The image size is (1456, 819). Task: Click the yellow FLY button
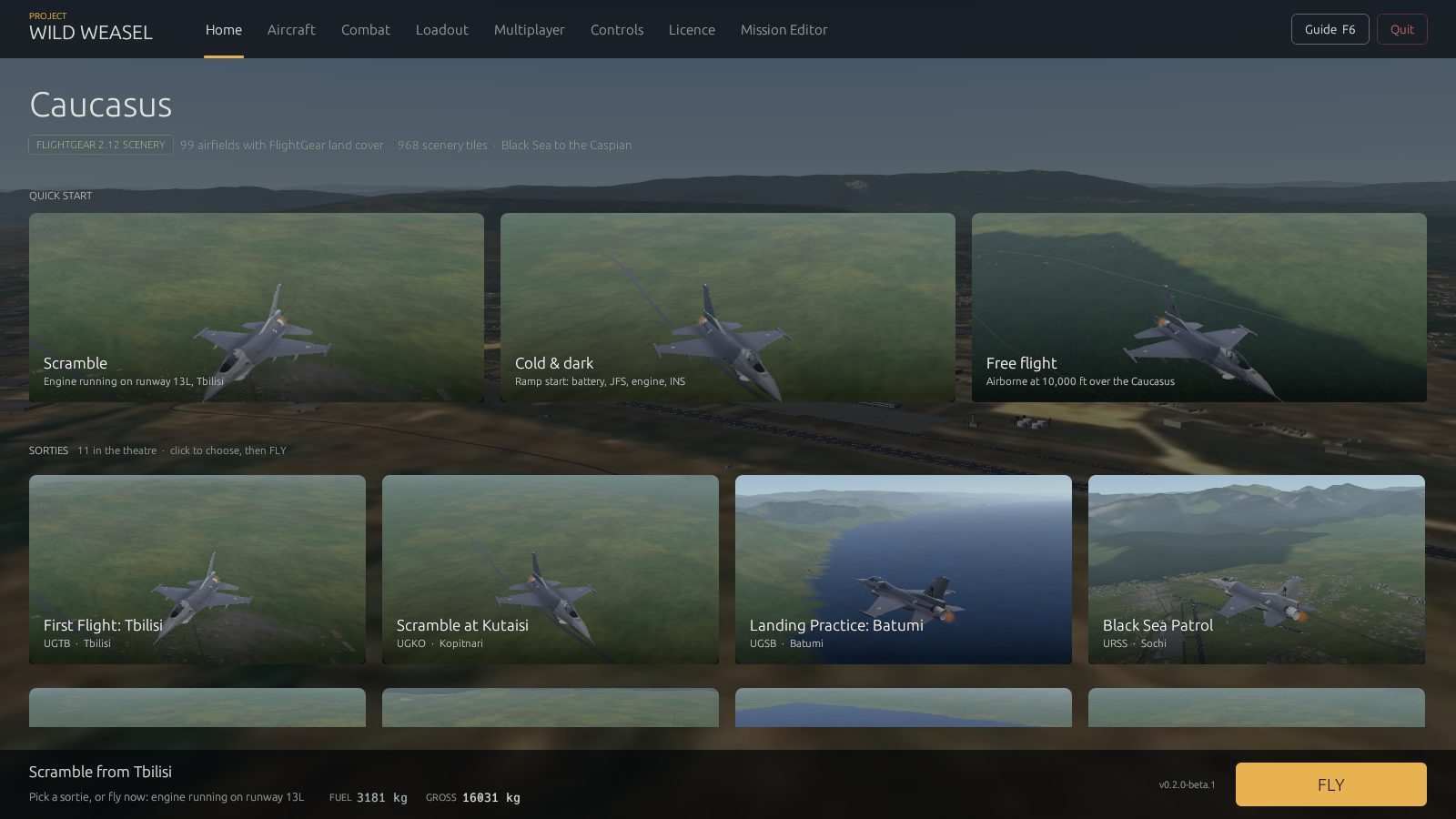click(x=1331, y=784)
